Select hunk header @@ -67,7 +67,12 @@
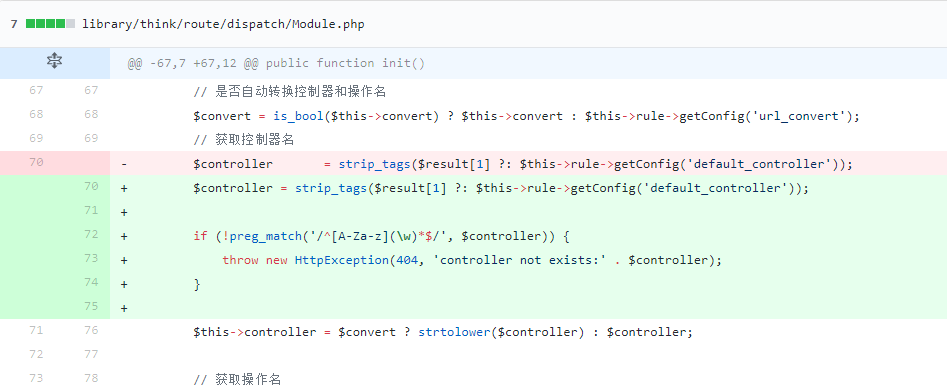The image size is (947, 389). tap(194, 63)
